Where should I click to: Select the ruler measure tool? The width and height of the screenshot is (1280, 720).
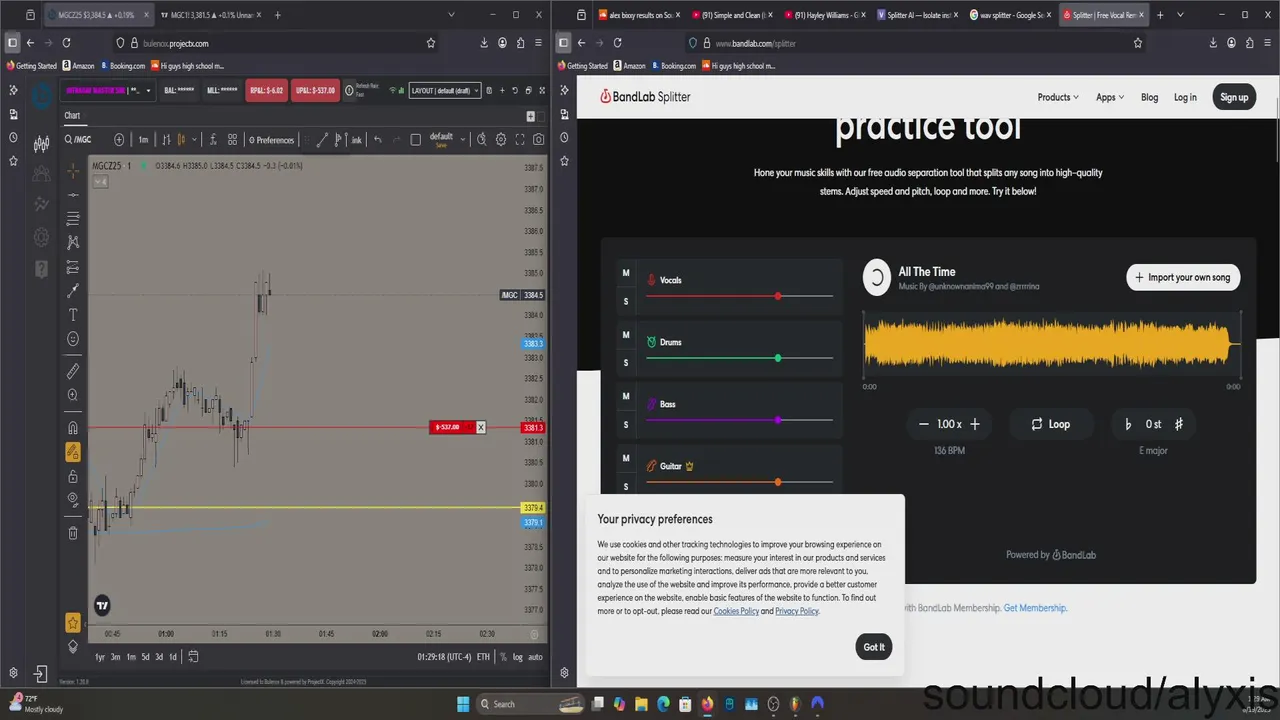pos(73,371)
